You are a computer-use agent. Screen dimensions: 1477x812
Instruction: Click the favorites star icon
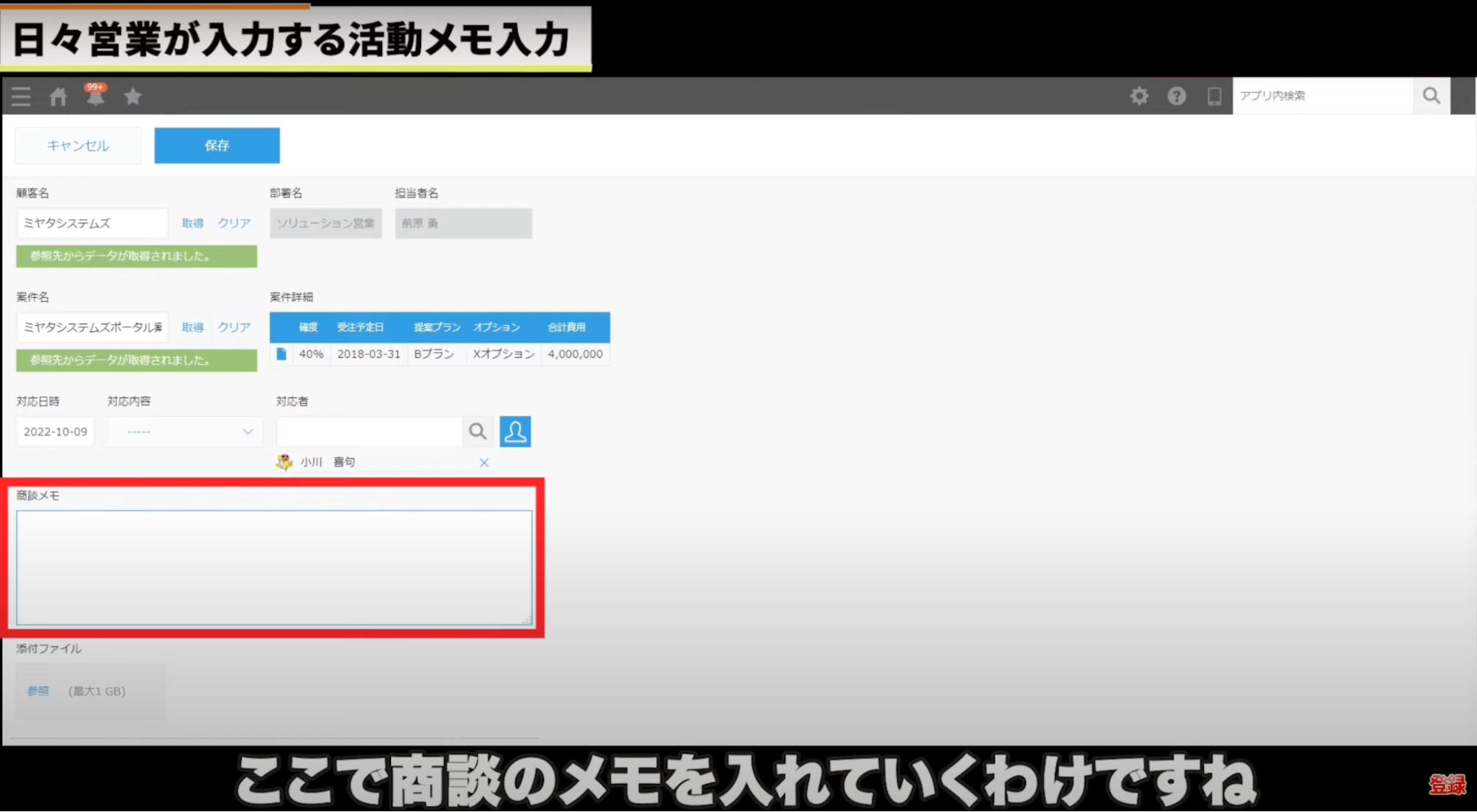pyautogui.click(x=133, y=96)
